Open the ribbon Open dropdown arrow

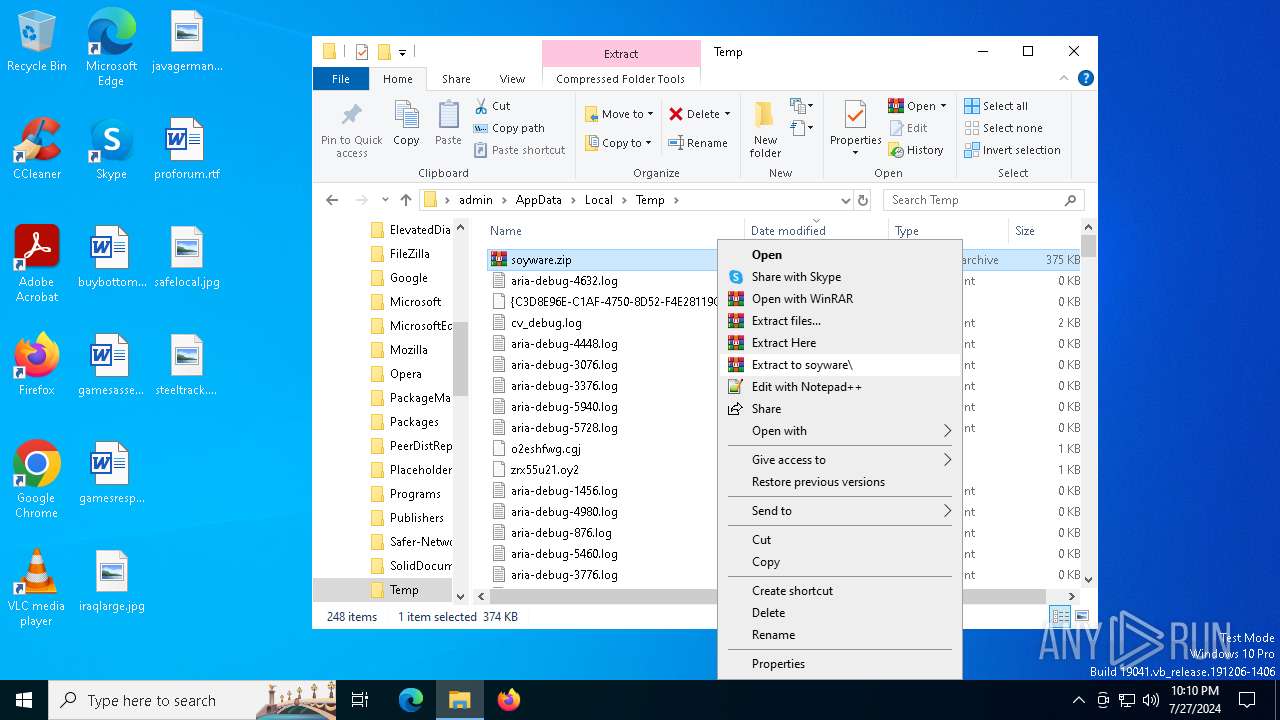click(x=943, y=106)
